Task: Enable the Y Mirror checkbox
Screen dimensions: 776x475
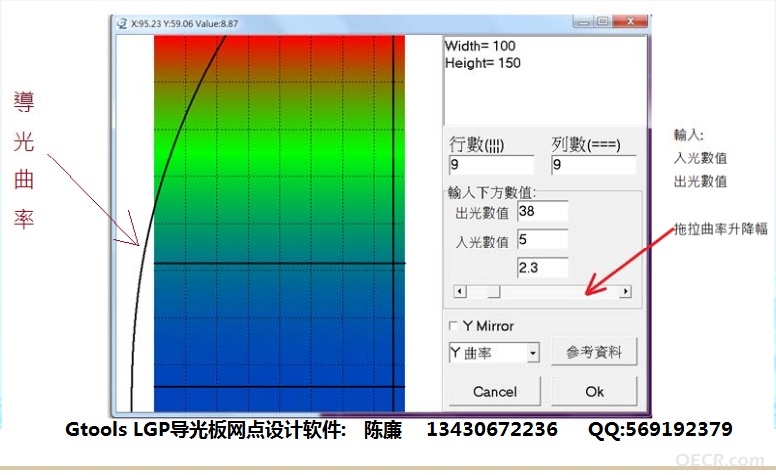Action: point(453,326)
